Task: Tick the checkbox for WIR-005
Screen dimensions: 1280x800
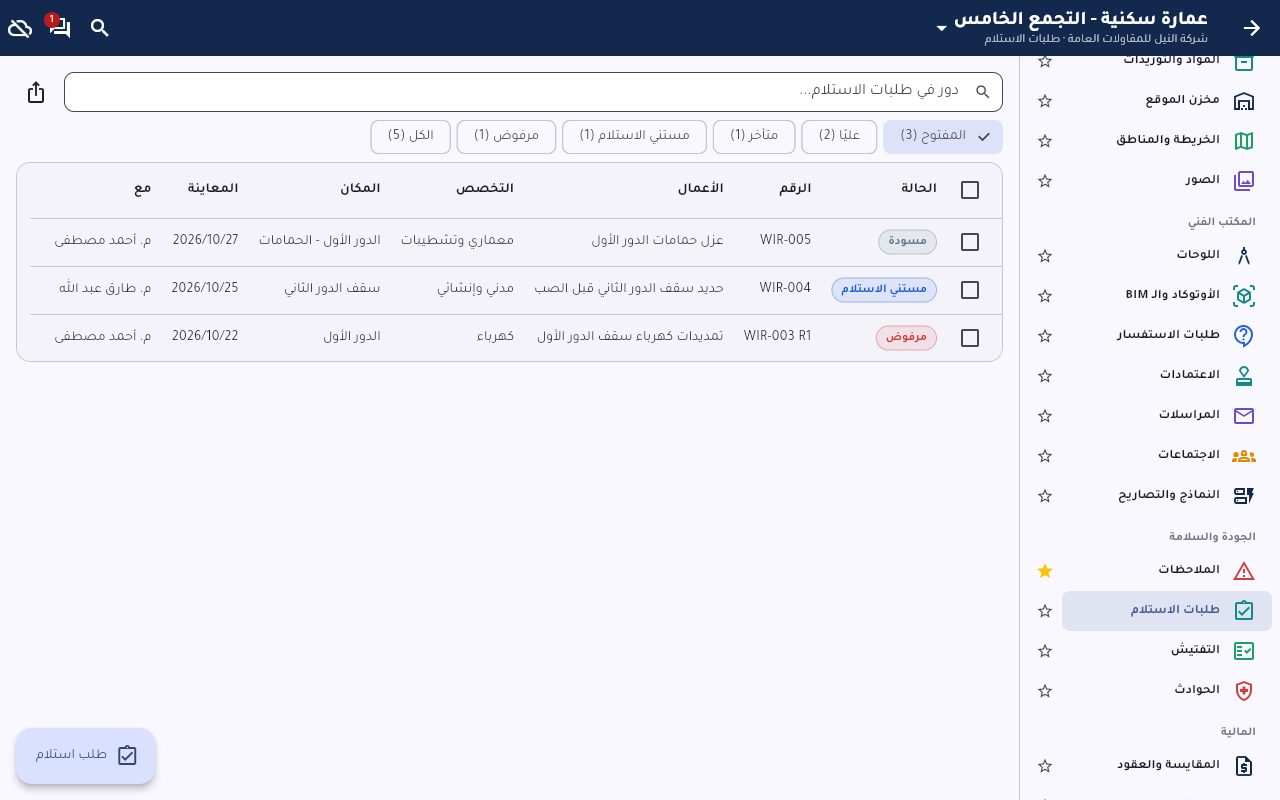Action: [x=970, y=242]
